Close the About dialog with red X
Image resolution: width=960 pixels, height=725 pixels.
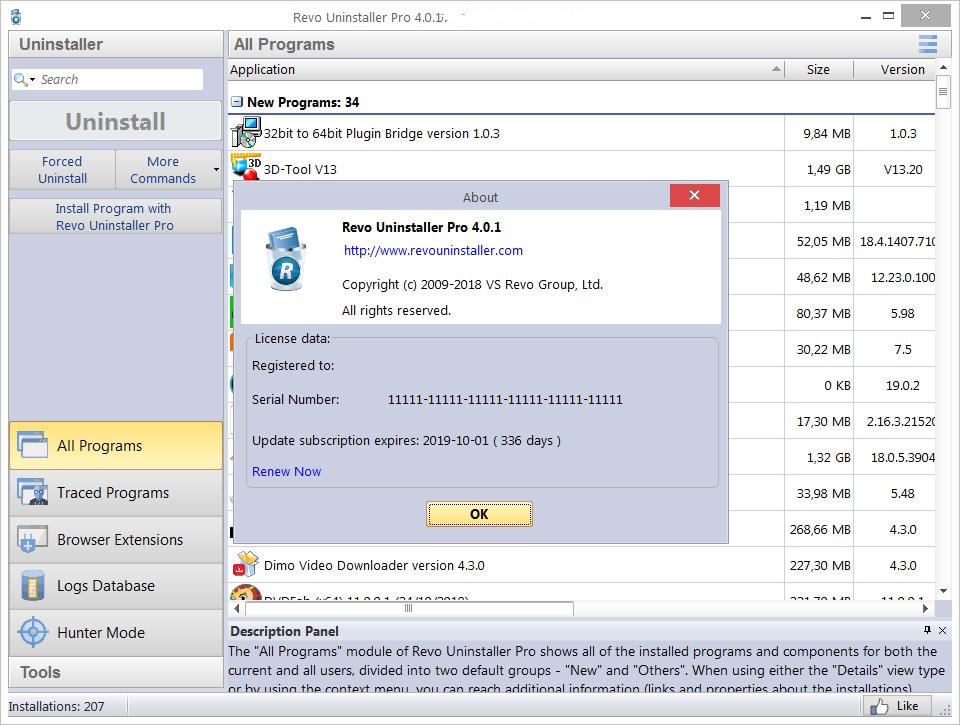(x=694, y=195)
